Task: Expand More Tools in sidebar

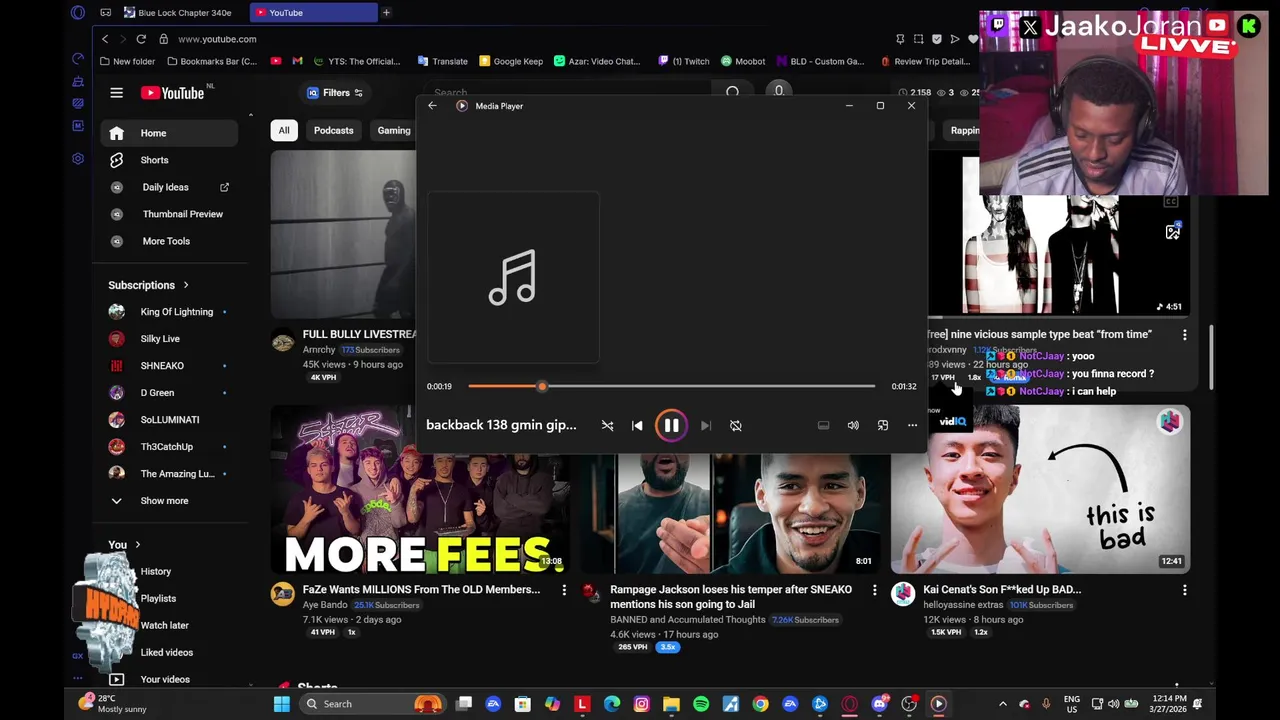Action: (x=170, y=241)
